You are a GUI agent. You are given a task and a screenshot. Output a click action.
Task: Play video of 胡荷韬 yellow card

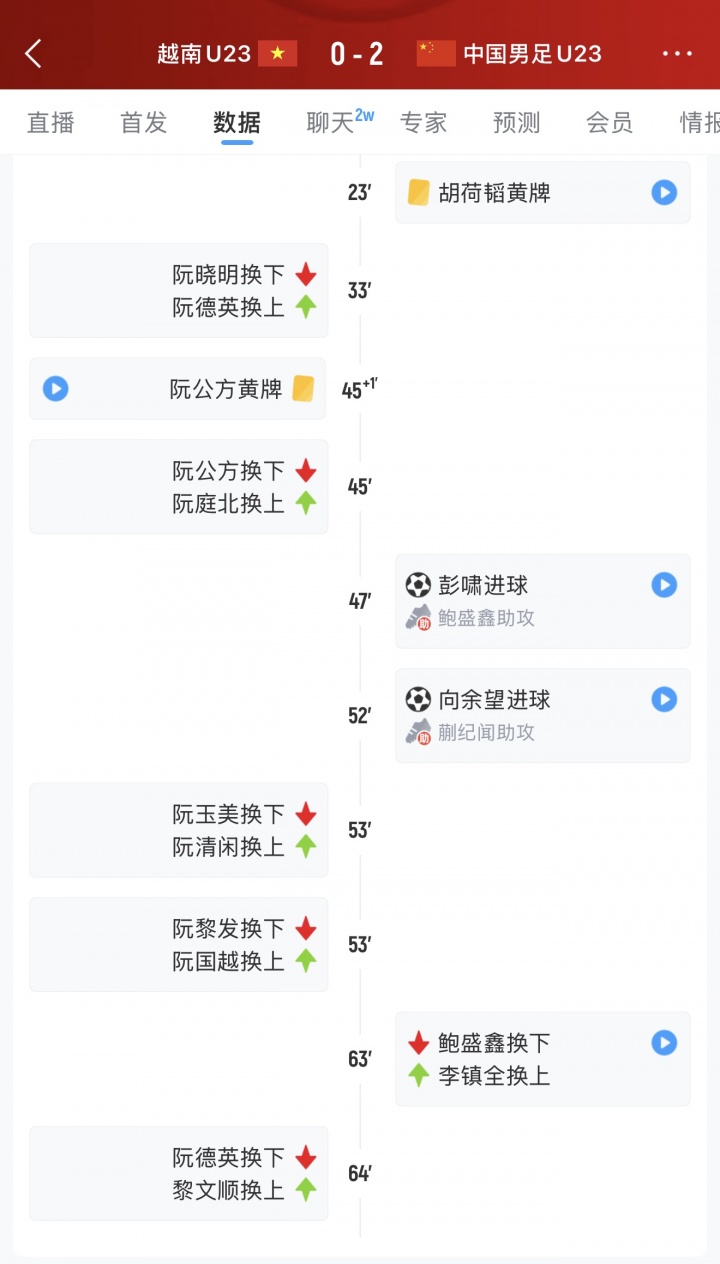(x=664, y=192)
